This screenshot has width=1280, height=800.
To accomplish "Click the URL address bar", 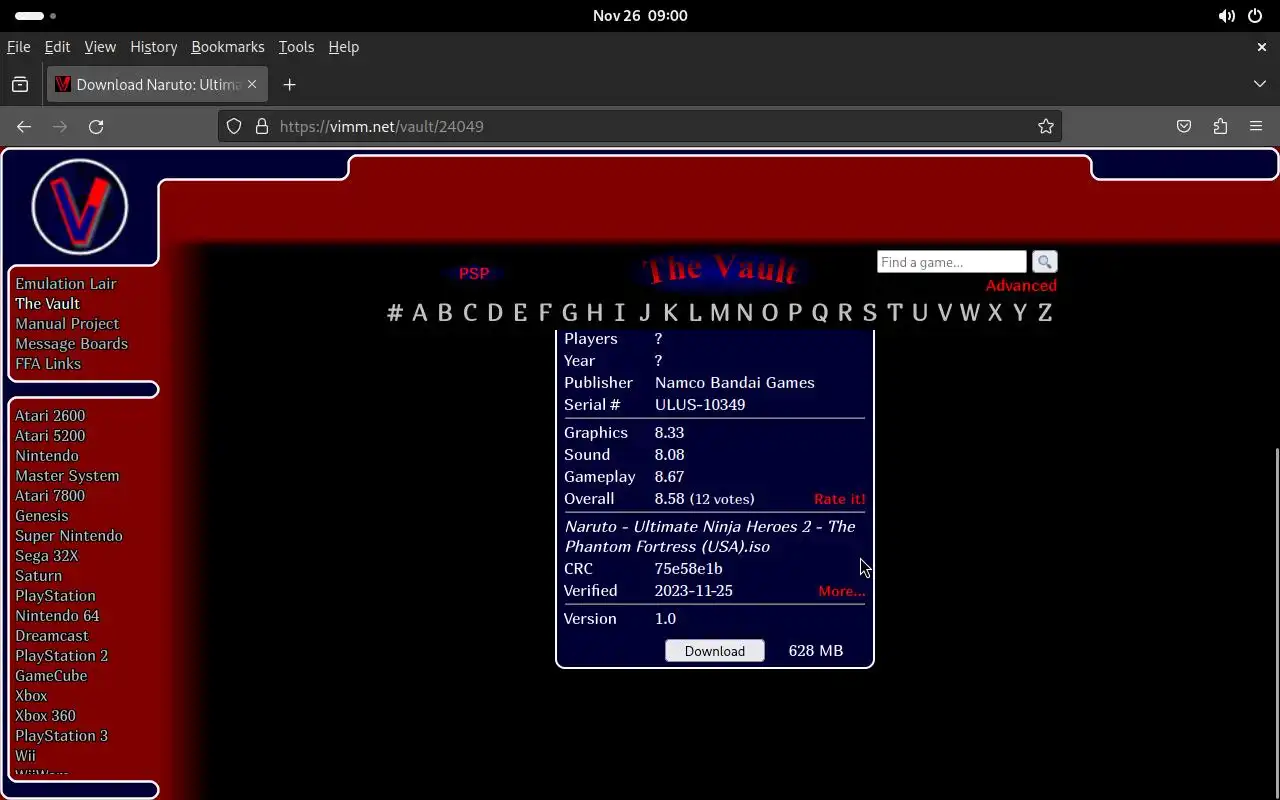I will pos(640,126).
